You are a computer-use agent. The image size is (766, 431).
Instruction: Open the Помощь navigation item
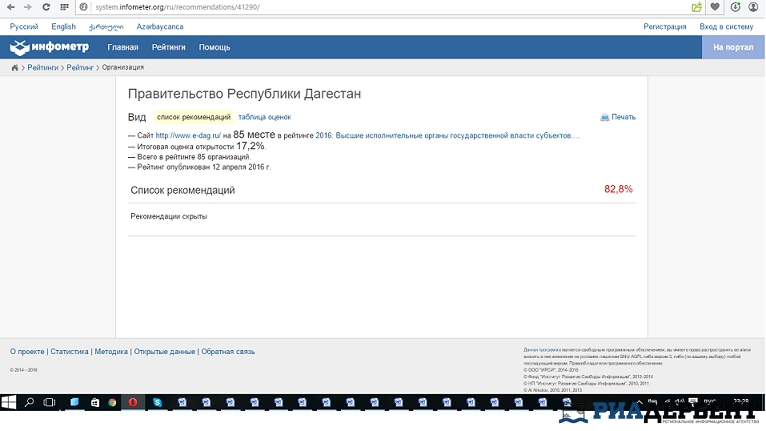coord(214,47)
